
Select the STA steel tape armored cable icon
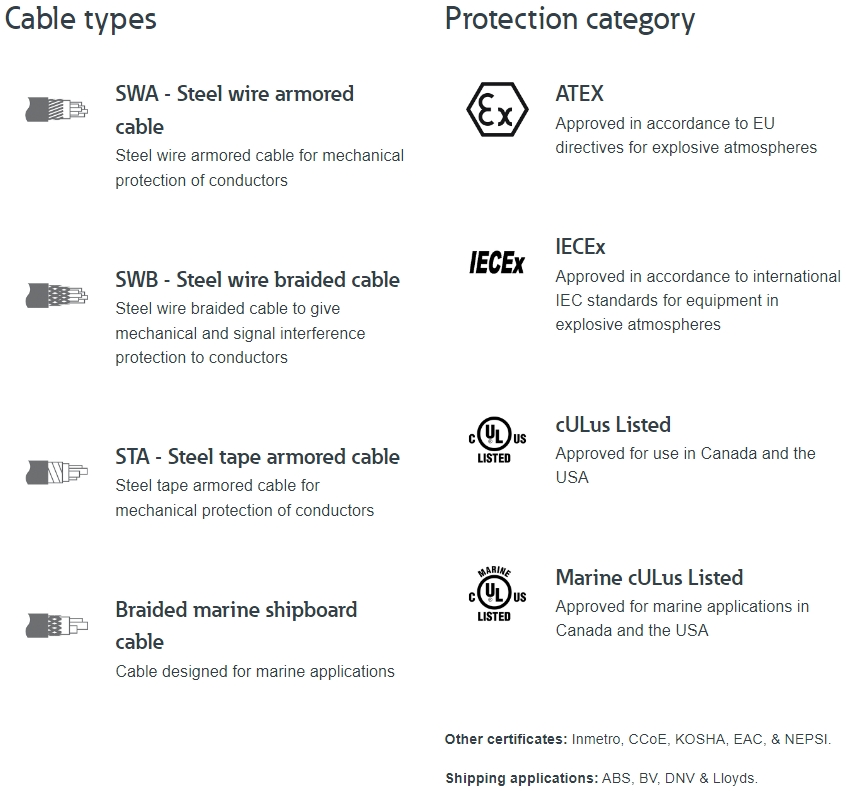pos(57,472)
